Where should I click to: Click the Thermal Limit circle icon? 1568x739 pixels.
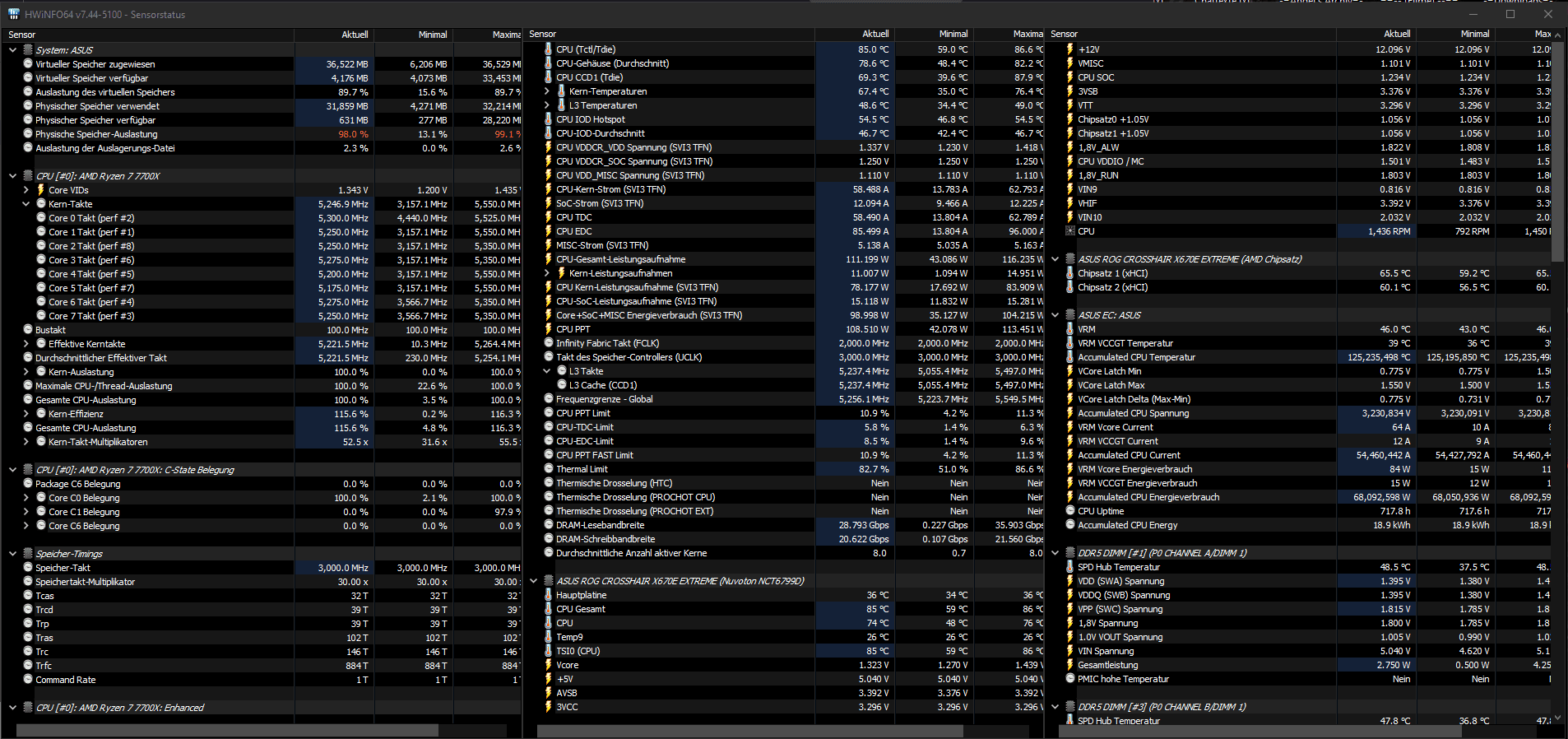(x=549, y=469)
